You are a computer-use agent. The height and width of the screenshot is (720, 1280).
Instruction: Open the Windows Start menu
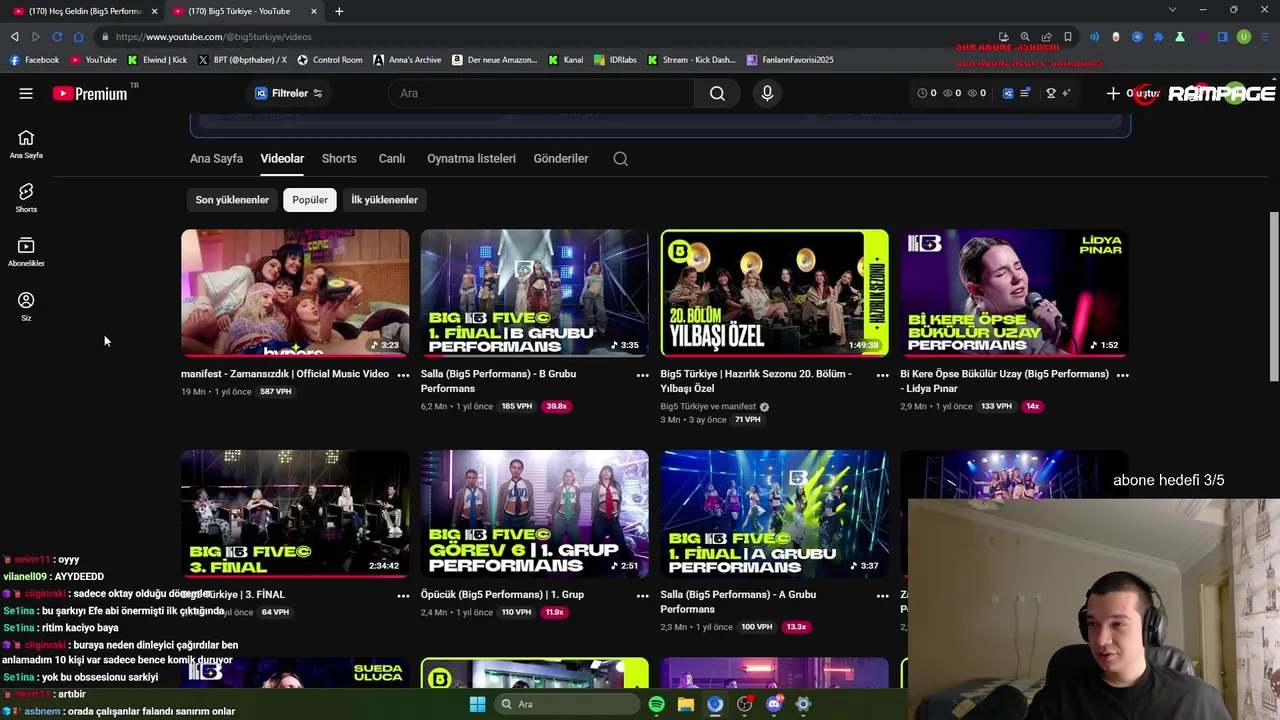[477, 704]
